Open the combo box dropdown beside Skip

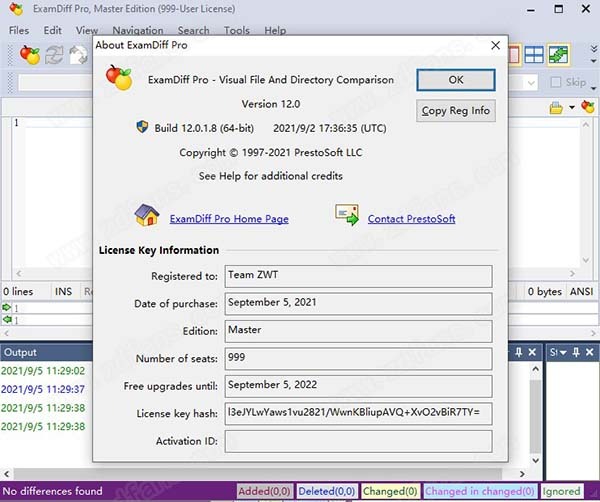coord(531,83)
